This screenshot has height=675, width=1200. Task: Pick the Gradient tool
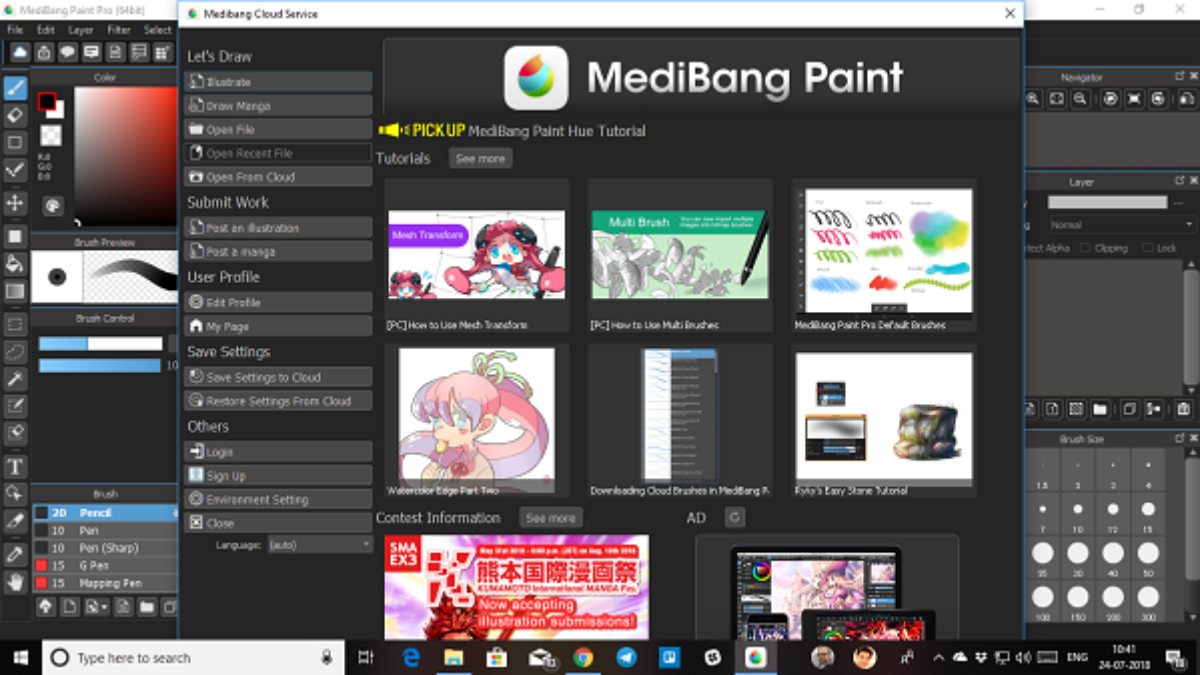[15, 291]
